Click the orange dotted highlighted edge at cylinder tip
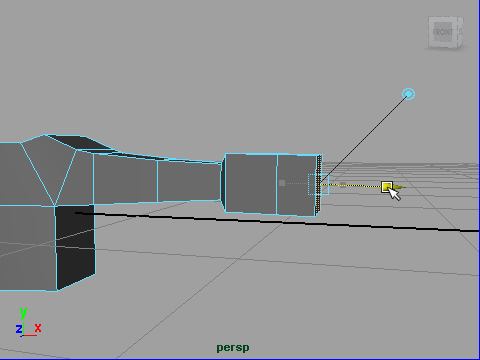The width and height of the screenshot is (480, 360). pyautogui.click(x=319, y=183)
